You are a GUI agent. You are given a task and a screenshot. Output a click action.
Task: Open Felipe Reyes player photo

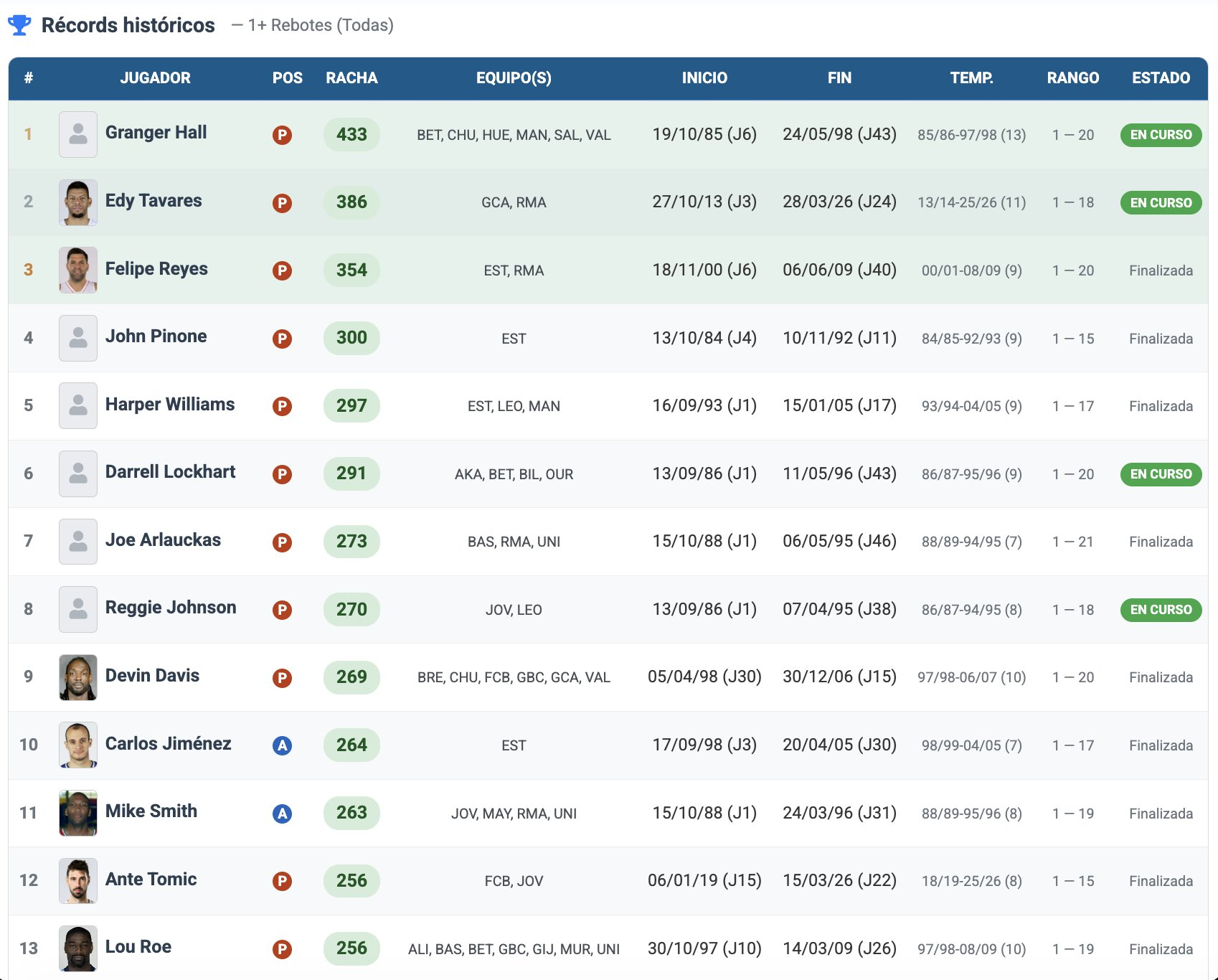78,270
